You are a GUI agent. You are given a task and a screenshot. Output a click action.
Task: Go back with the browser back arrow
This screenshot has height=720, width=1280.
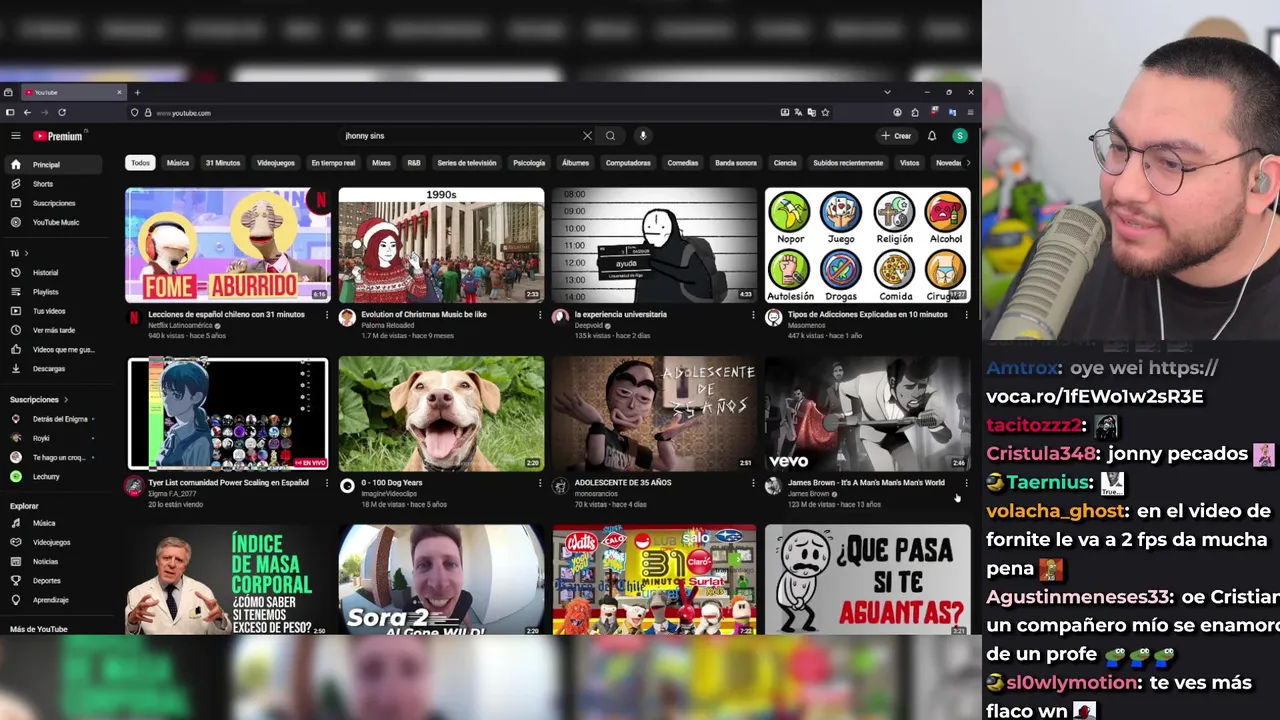click(x=27, y=113)
